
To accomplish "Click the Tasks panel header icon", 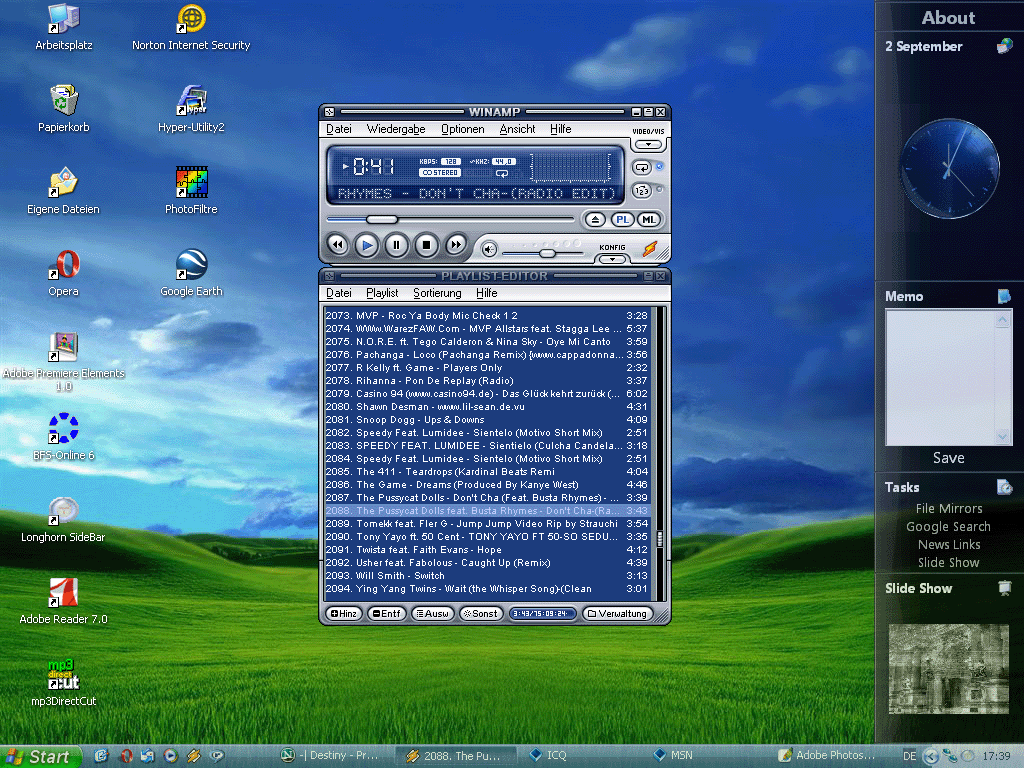I will (x=1004, y=487).
